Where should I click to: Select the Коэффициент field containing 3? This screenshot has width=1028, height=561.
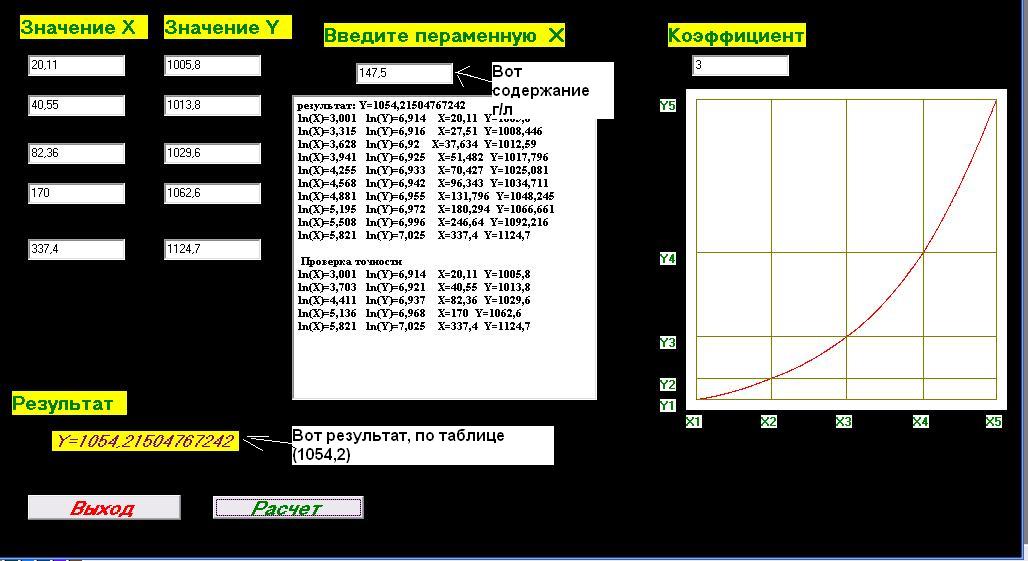pos(740,66)
